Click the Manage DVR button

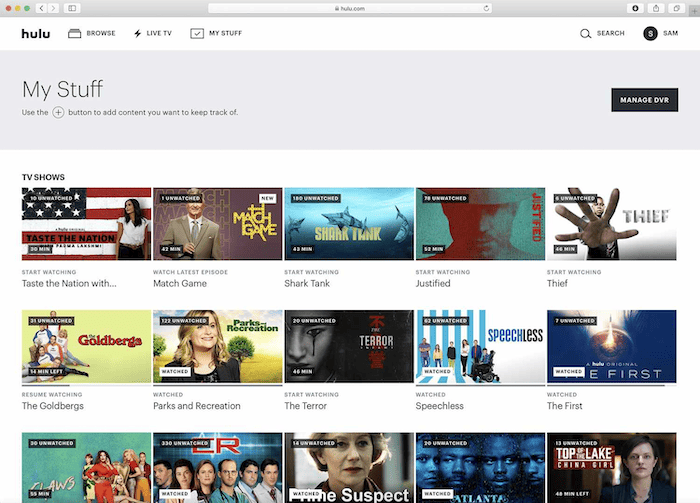pyautogui.click(x=645, y=100)
